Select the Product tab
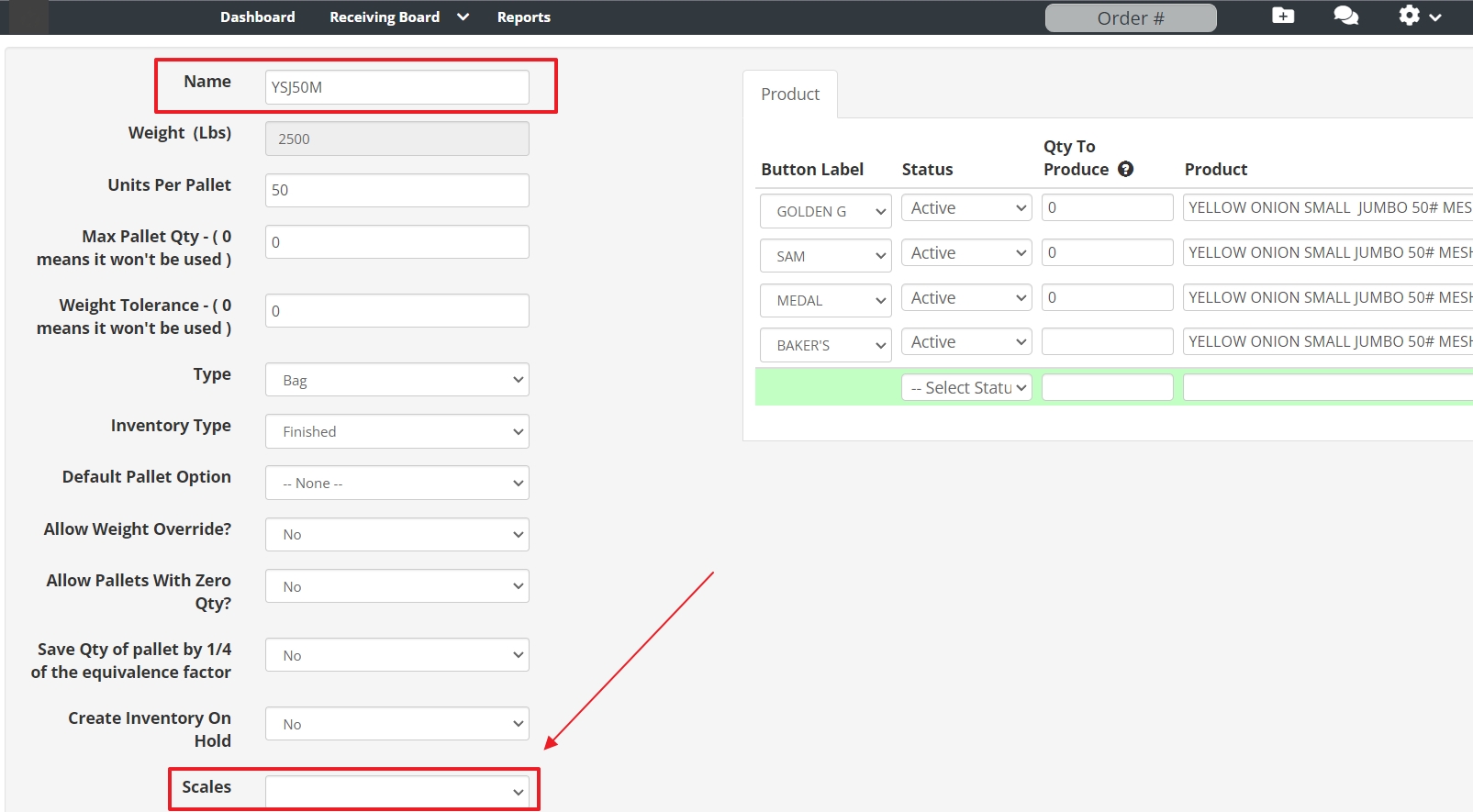The width and height of the screenshot is (1473, 812). (790, 95)
